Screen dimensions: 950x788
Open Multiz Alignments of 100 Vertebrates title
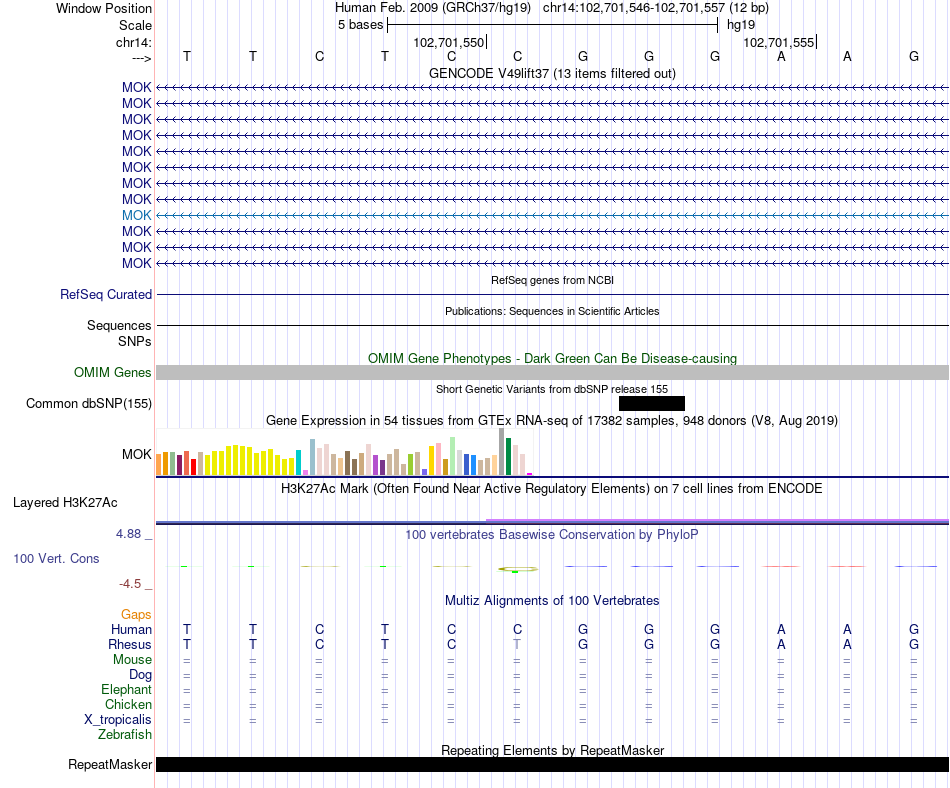point(552,601)
